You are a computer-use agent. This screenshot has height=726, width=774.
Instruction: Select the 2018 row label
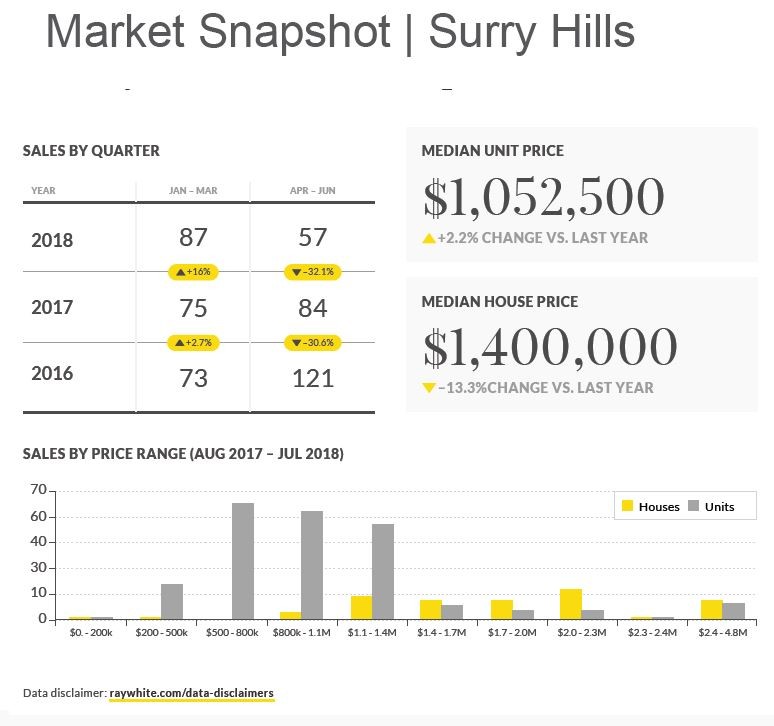pos(52,240)
